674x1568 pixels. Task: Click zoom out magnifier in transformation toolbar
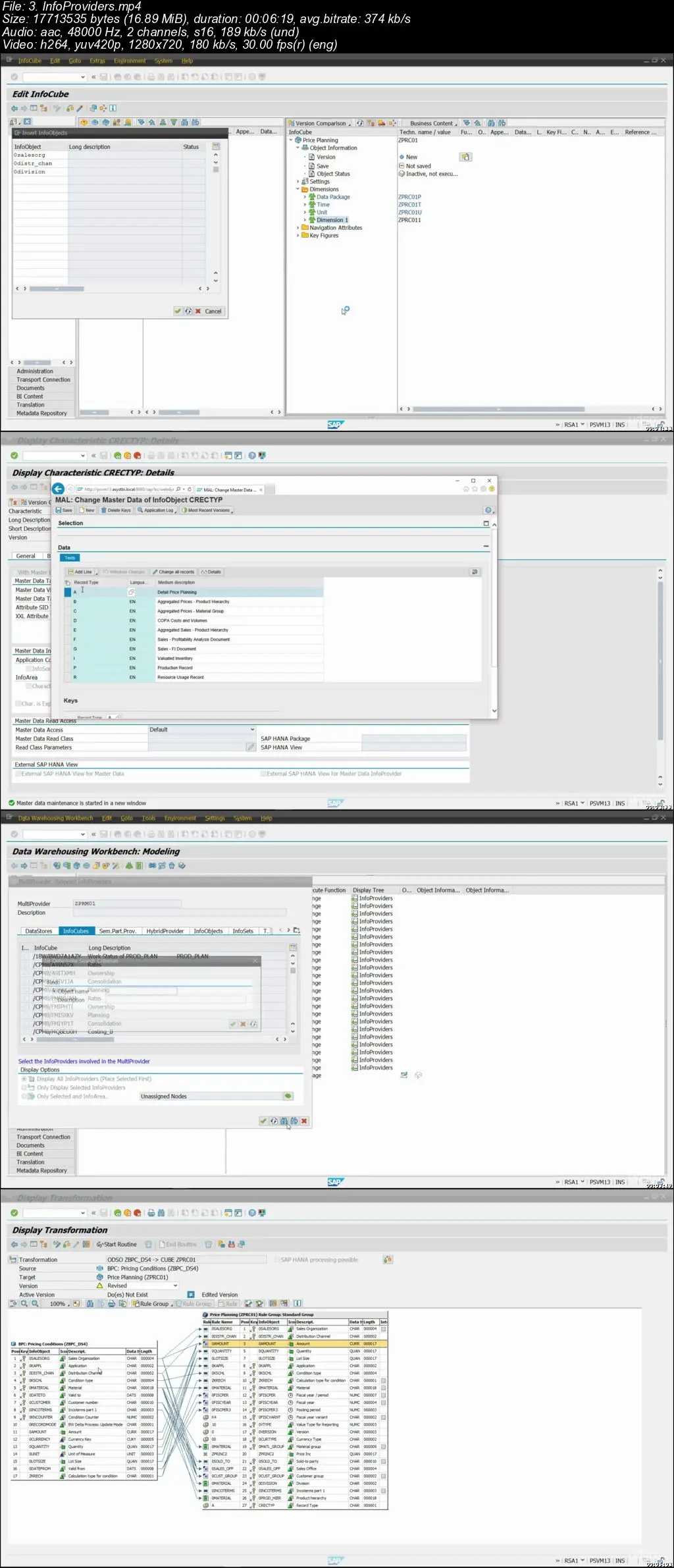click(34, 1303)
